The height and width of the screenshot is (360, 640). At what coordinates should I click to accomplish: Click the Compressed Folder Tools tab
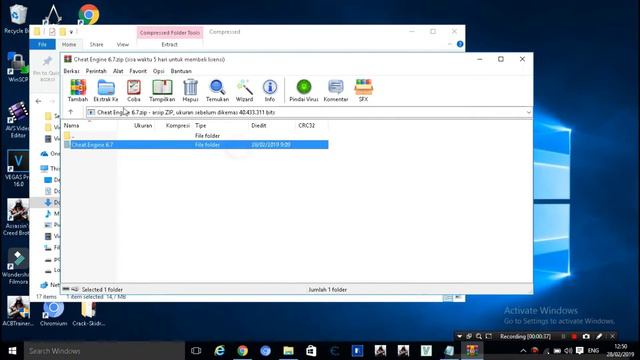(x=170, y=32)
